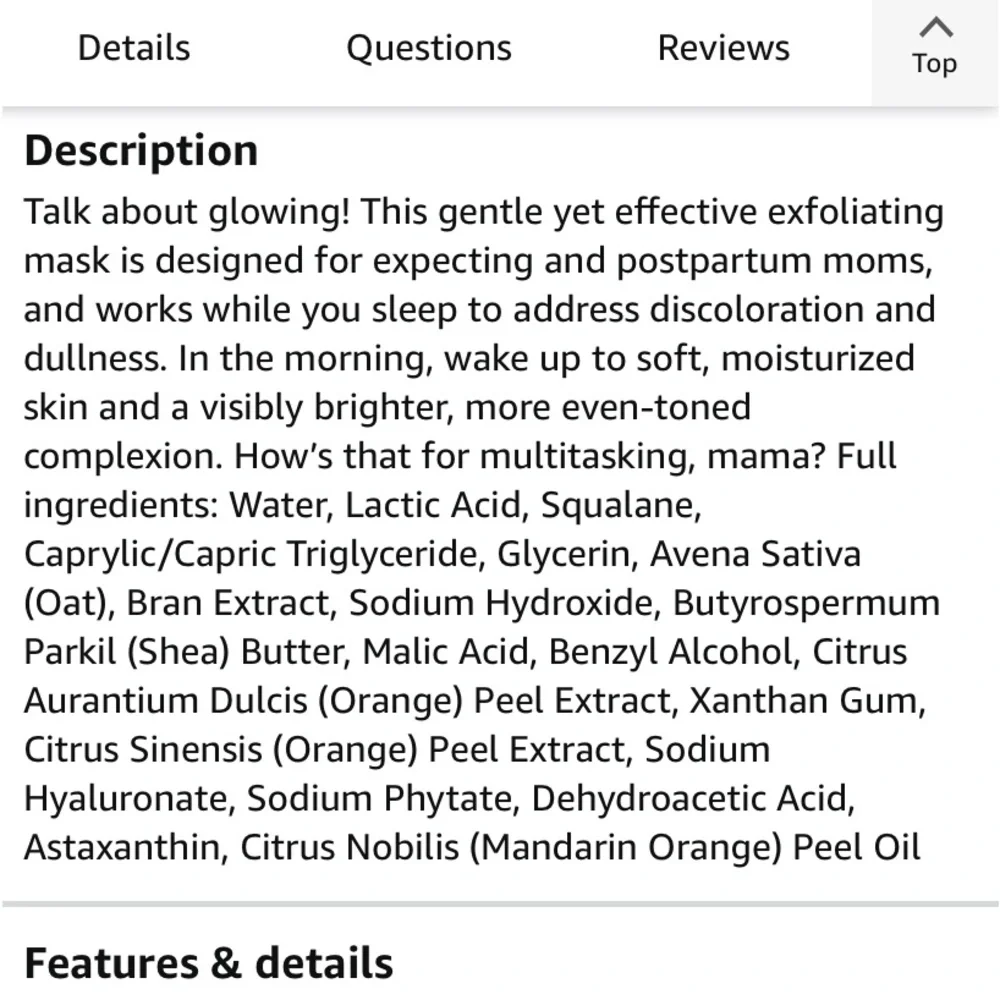This screenshot has width=1000, height=1000.
Task: Switch to the Details tab
Action: (x=134, y=48)
